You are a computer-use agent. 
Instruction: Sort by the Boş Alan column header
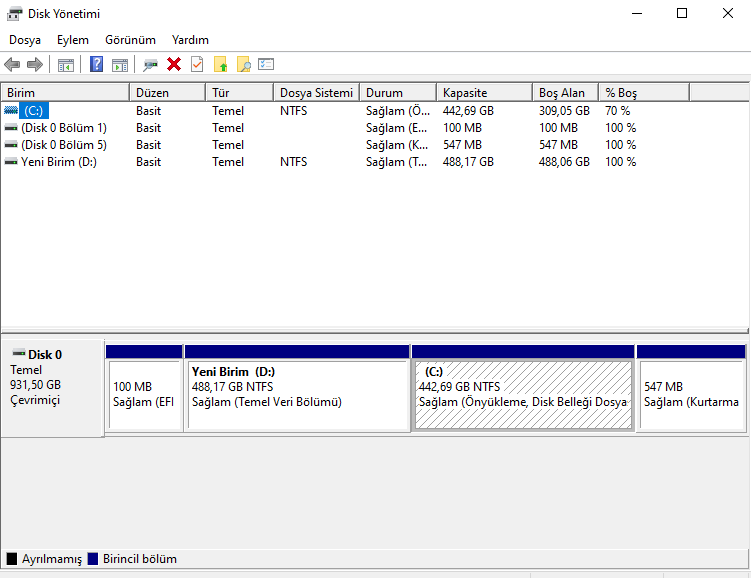pyautogui.click(x=565, y=92)
